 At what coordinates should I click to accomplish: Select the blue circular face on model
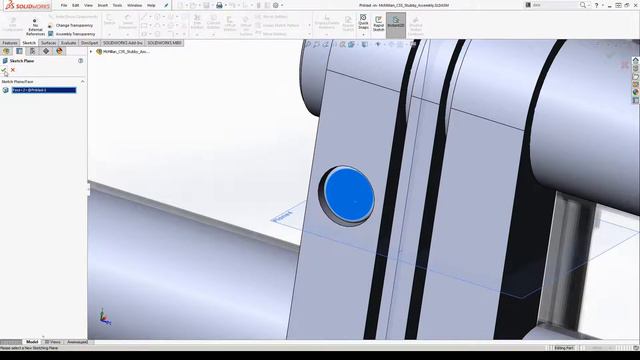pyautogui.click(x=349, y=195)
